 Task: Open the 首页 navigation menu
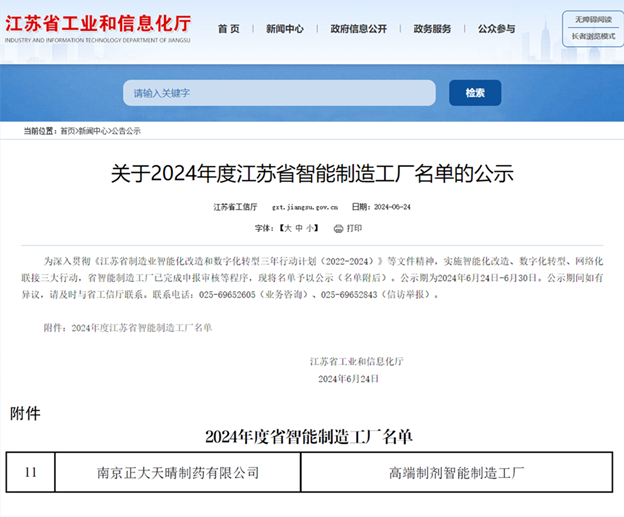click(x=228, y=29)
